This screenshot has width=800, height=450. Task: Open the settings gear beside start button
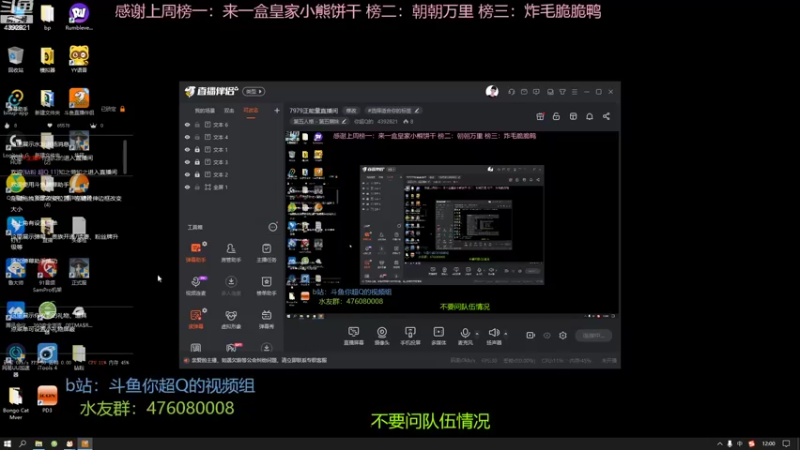tap(563, 335)
